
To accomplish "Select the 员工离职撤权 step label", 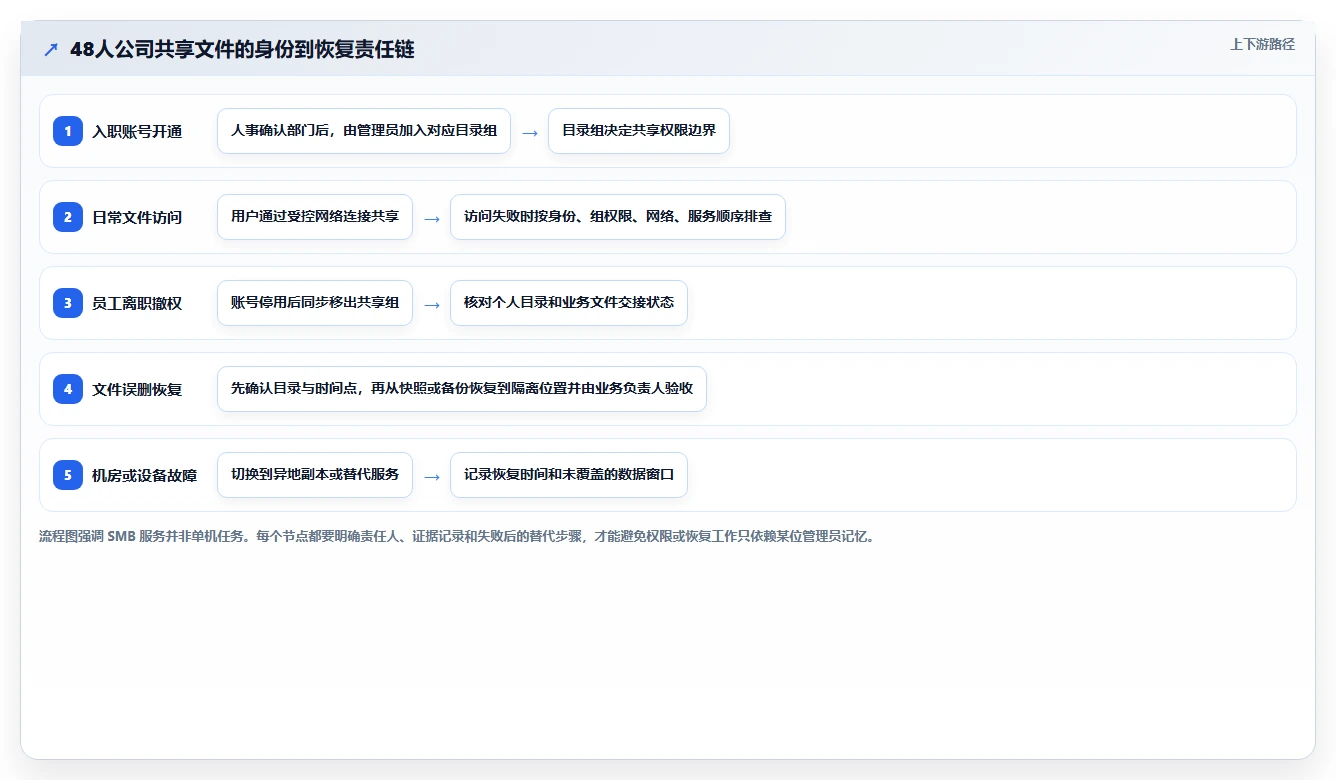I will (137, 303).
